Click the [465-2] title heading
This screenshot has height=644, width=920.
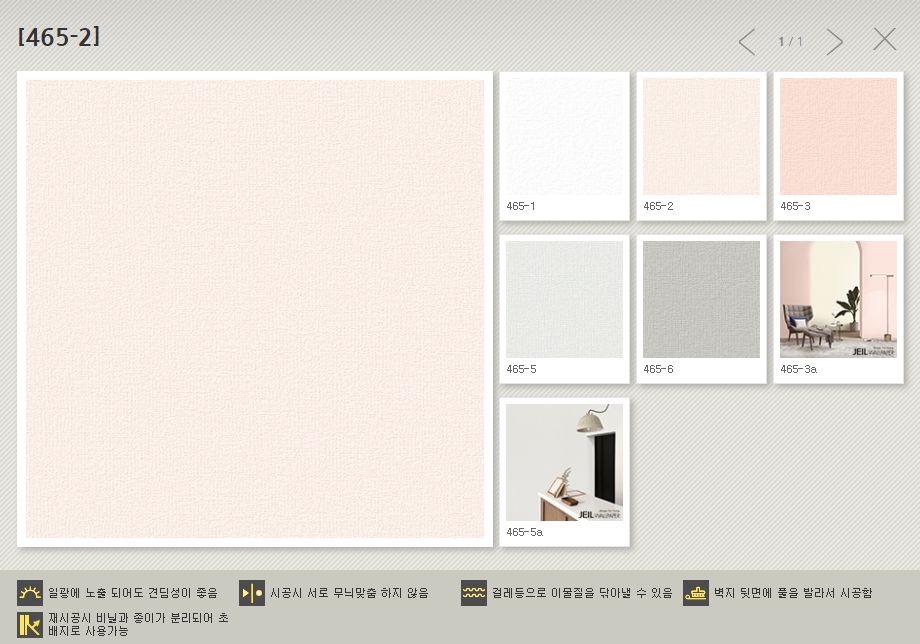[x=59, y=38]
